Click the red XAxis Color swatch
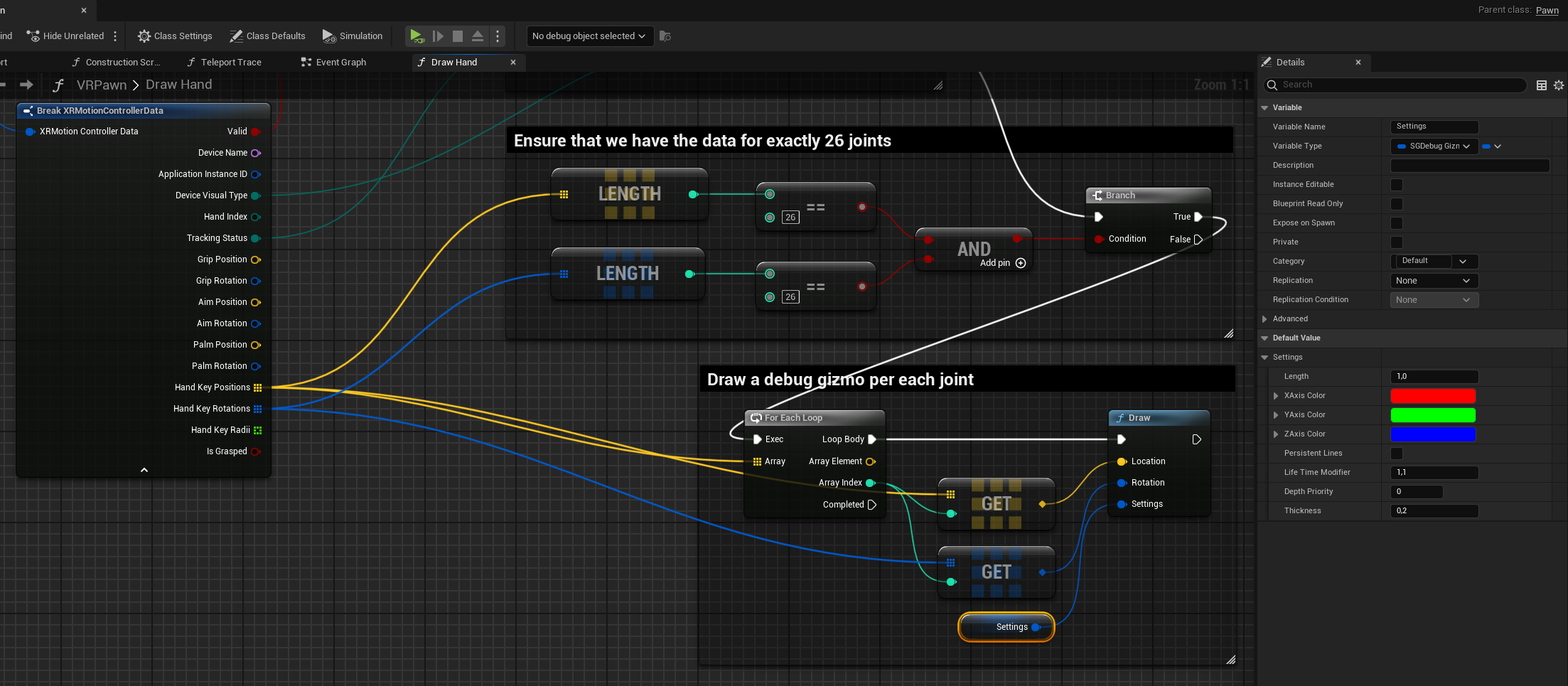The width and height of the screenshot is (1568, 686). 1433,396
